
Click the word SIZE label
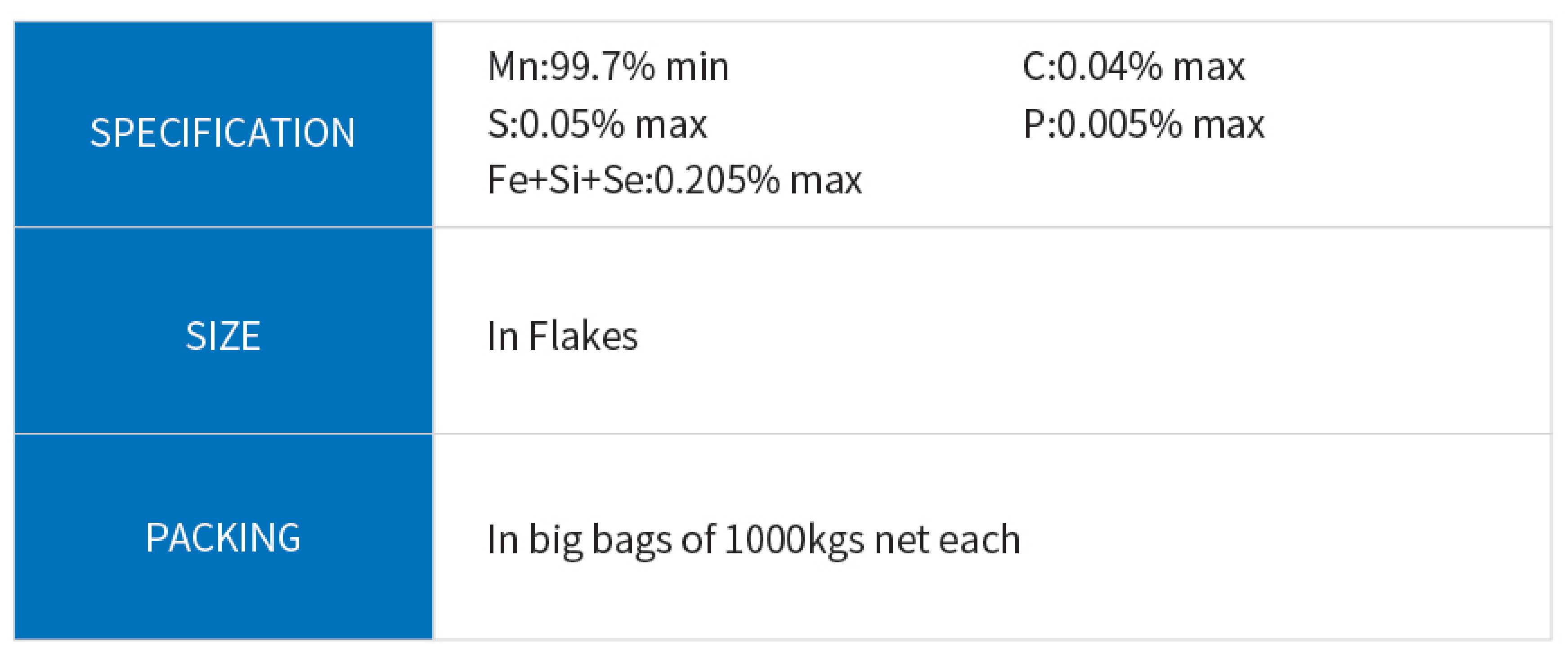click(223, 336)
